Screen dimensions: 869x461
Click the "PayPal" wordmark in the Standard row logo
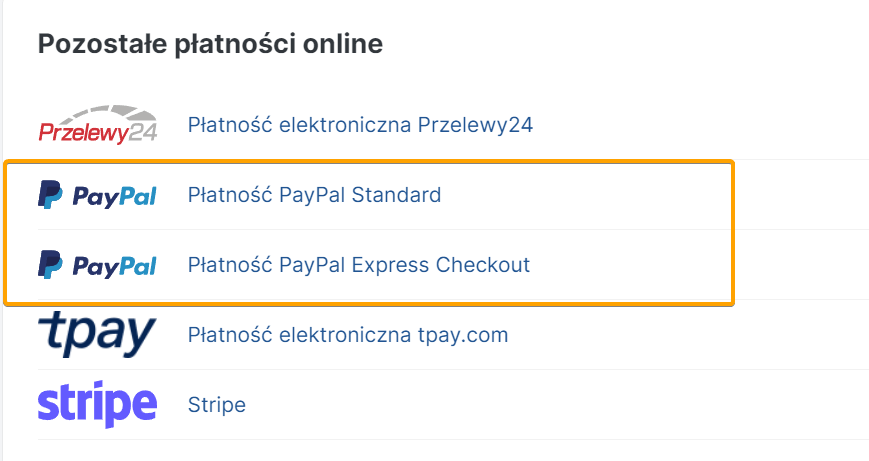coord(113,196)
